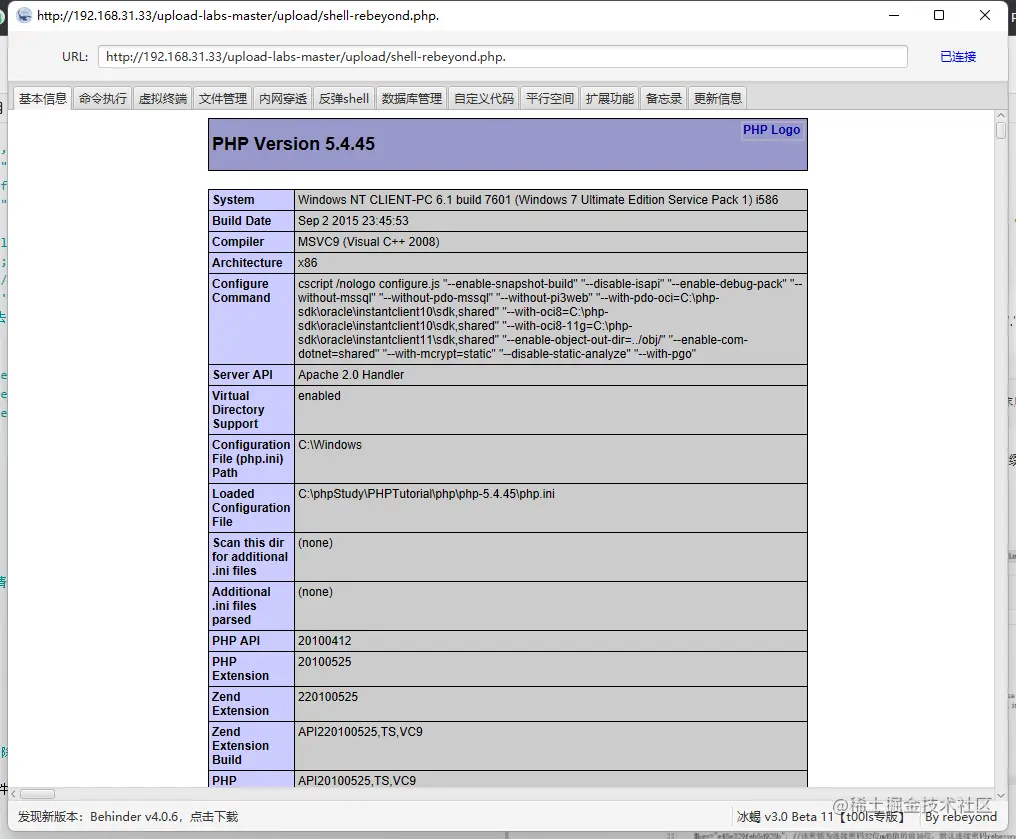Switch to the 命令执行 tab
1016x839 pixels.
(x=103, y=98)
